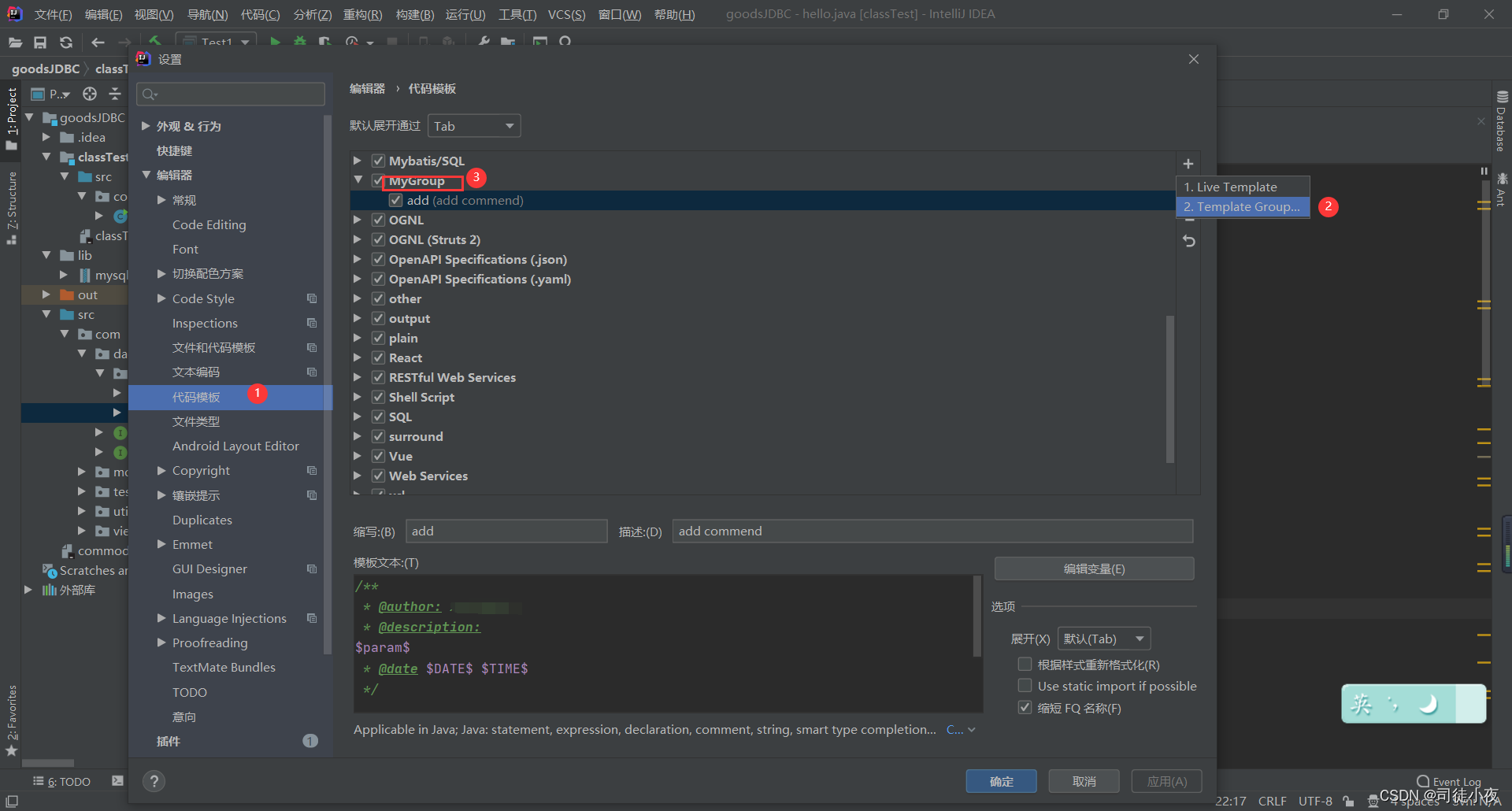Click the settings tree vertical scrollbar
Image resolution: width=1512 pixels, height=811 pixels.
pos(328,386)
